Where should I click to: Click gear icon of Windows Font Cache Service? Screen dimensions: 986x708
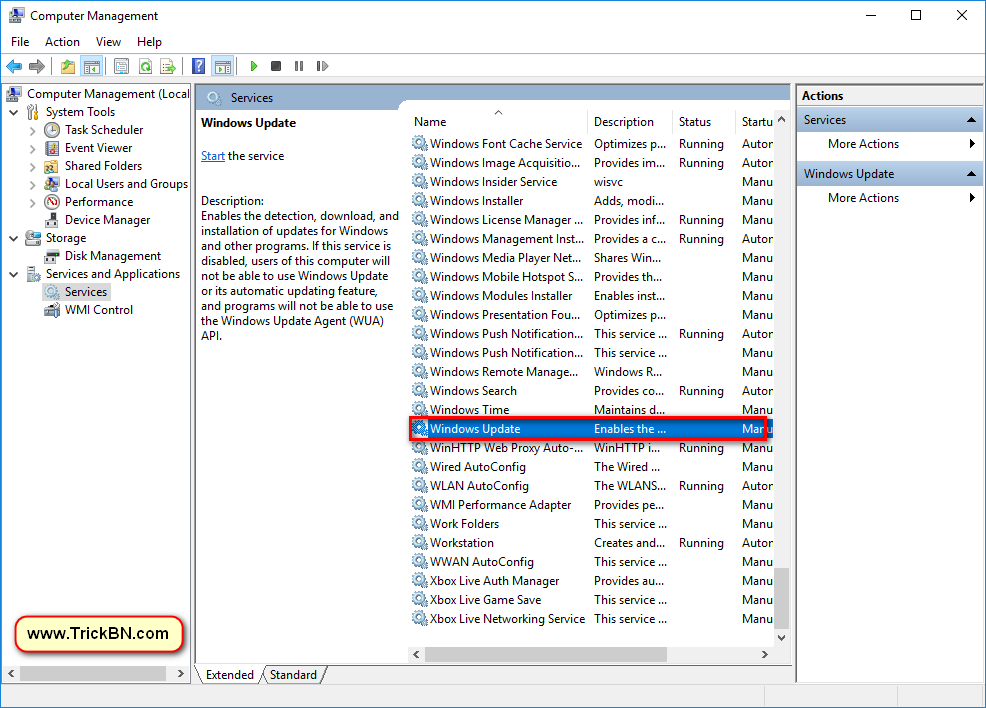419,143
